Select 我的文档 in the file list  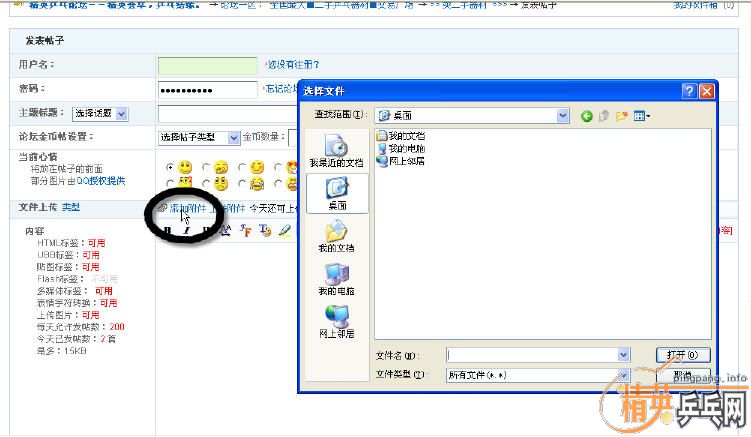tap(401, 136)
